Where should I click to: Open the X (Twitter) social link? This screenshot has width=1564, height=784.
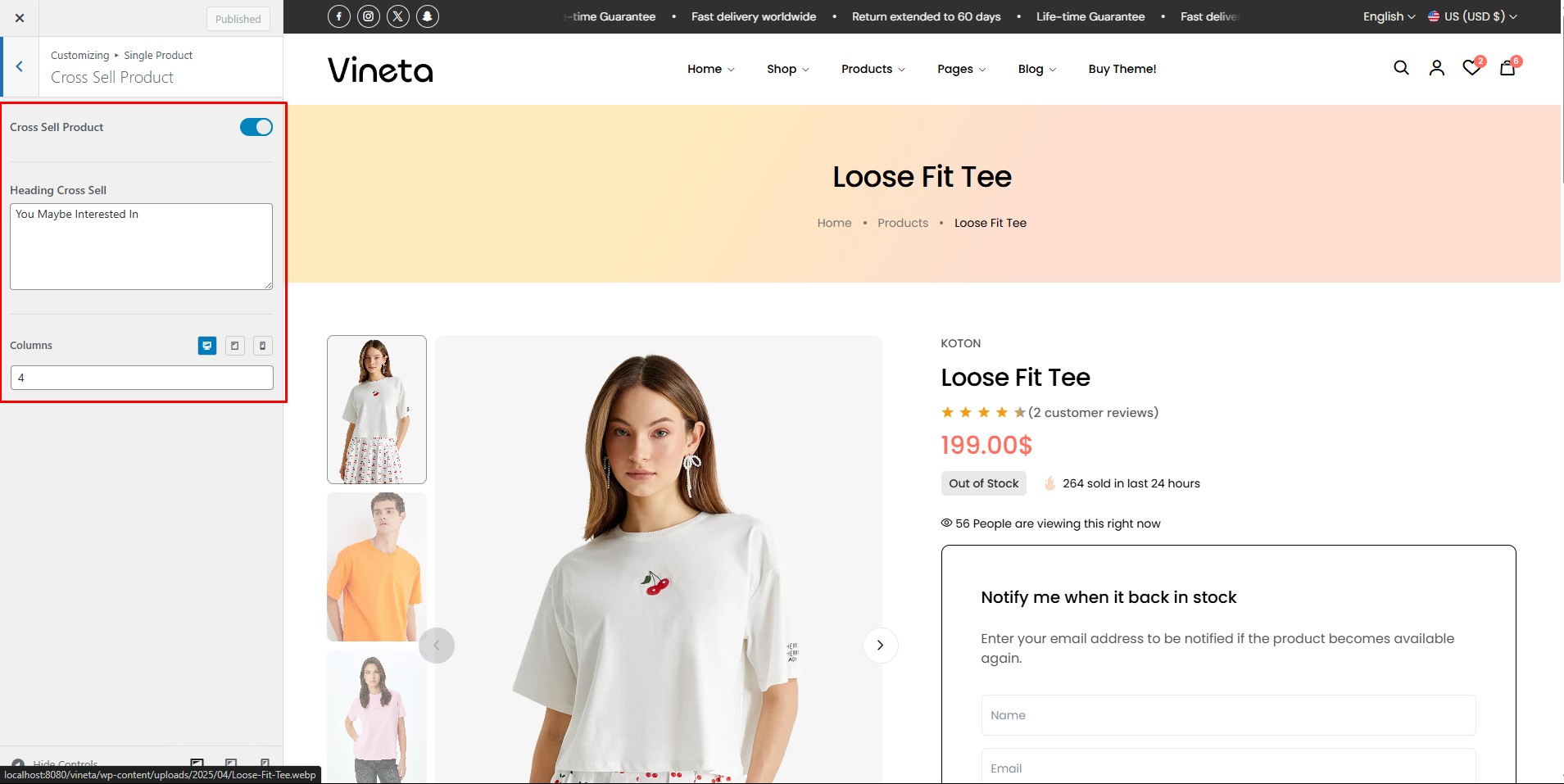[398, 16]
